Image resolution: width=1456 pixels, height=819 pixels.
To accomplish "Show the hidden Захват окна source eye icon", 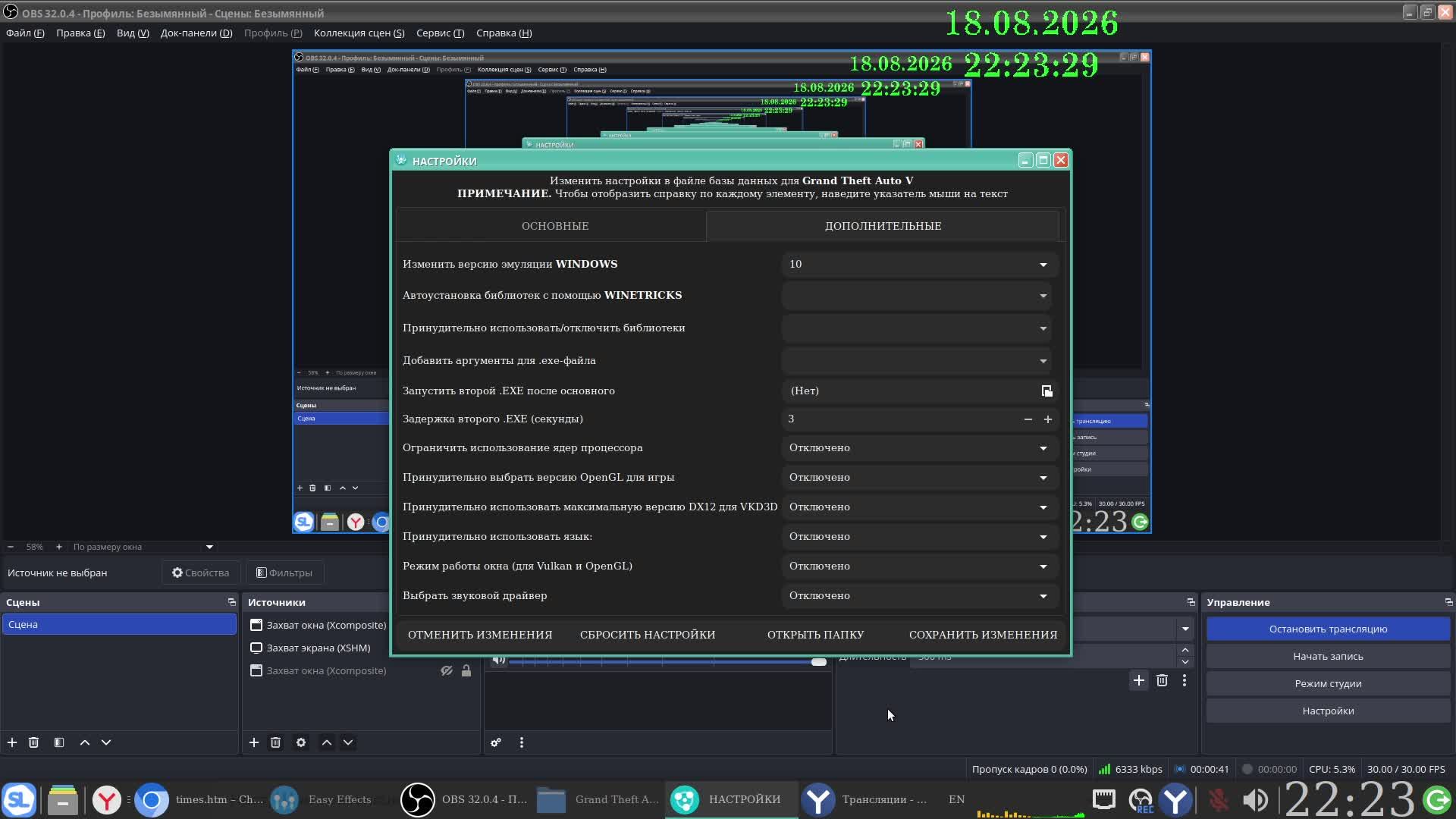I will [x=447, y=671].
